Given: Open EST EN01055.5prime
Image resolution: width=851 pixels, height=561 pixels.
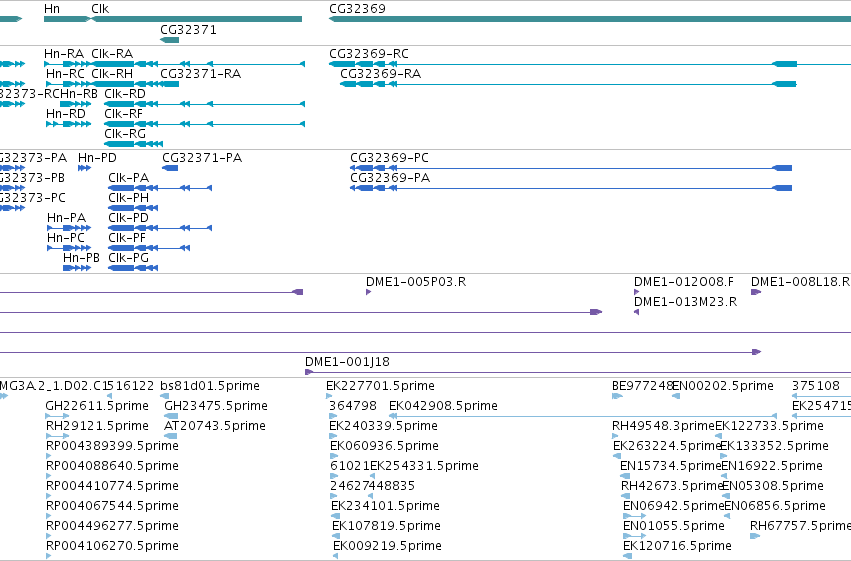Looking at the screenshot, I should click(674, 526).
